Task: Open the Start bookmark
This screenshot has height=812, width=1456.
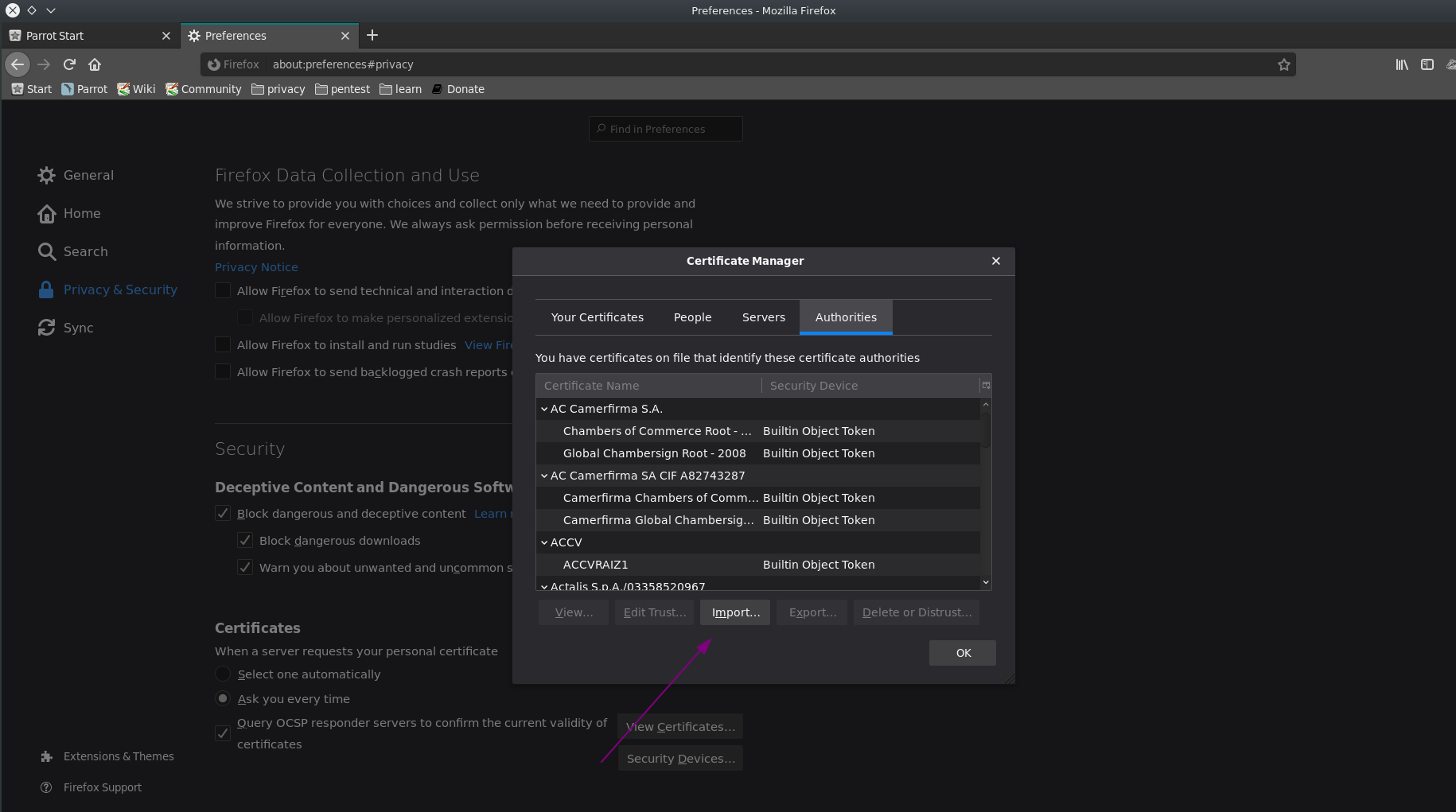Action: pyautogui.click(x=32, y=89)
